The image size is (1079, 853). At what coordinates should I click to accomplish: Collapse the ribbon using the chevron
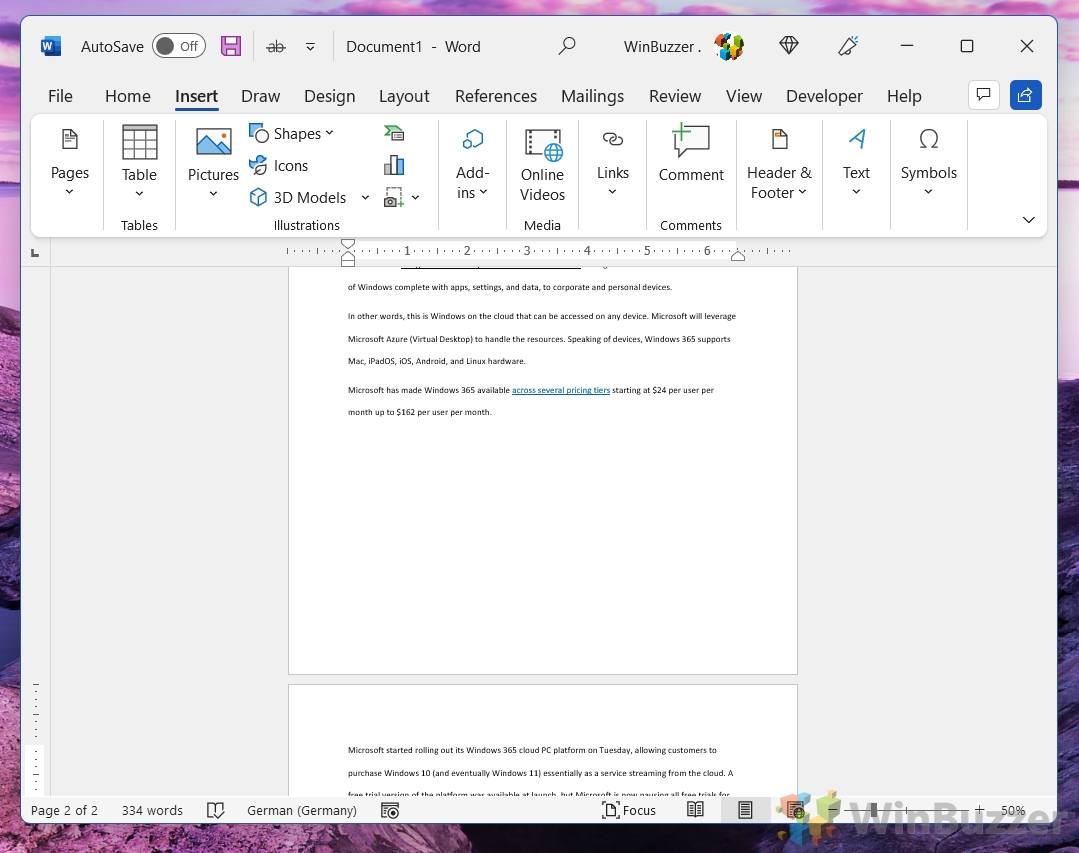click(1028, 220)
